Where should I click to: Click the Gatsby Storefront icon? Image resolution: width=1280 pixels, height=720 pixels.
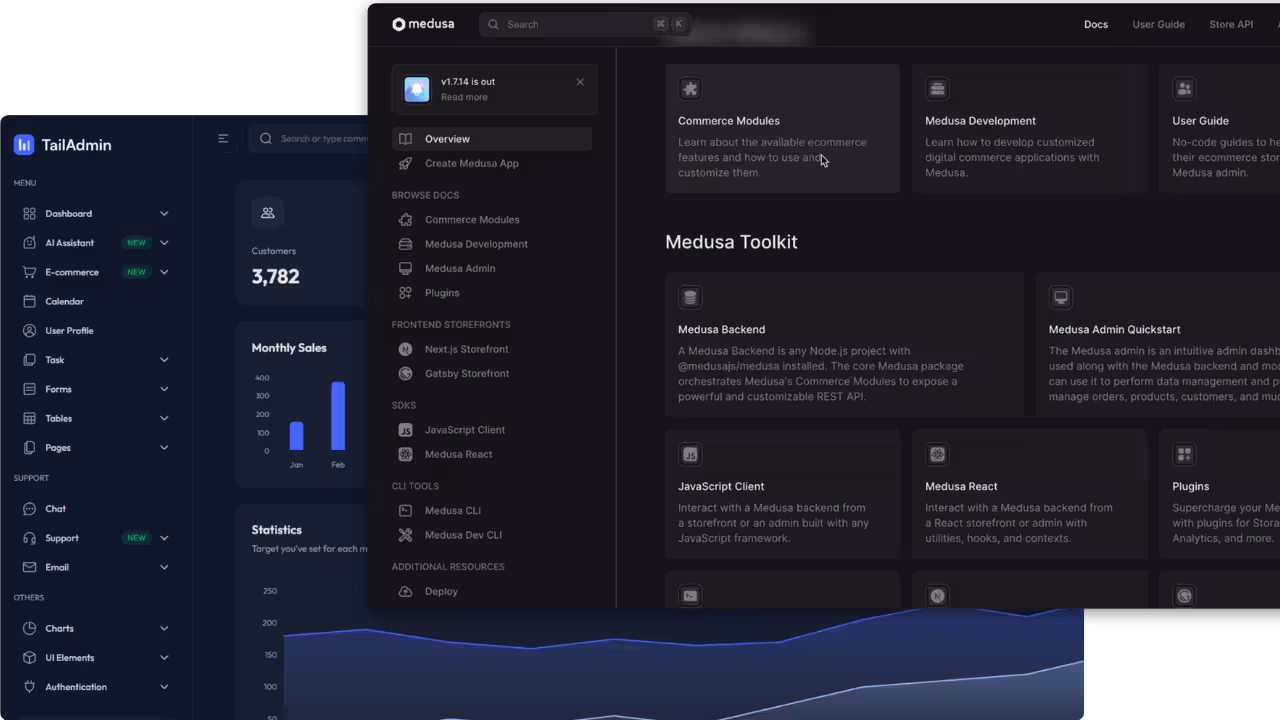click(x=405, y=374)
